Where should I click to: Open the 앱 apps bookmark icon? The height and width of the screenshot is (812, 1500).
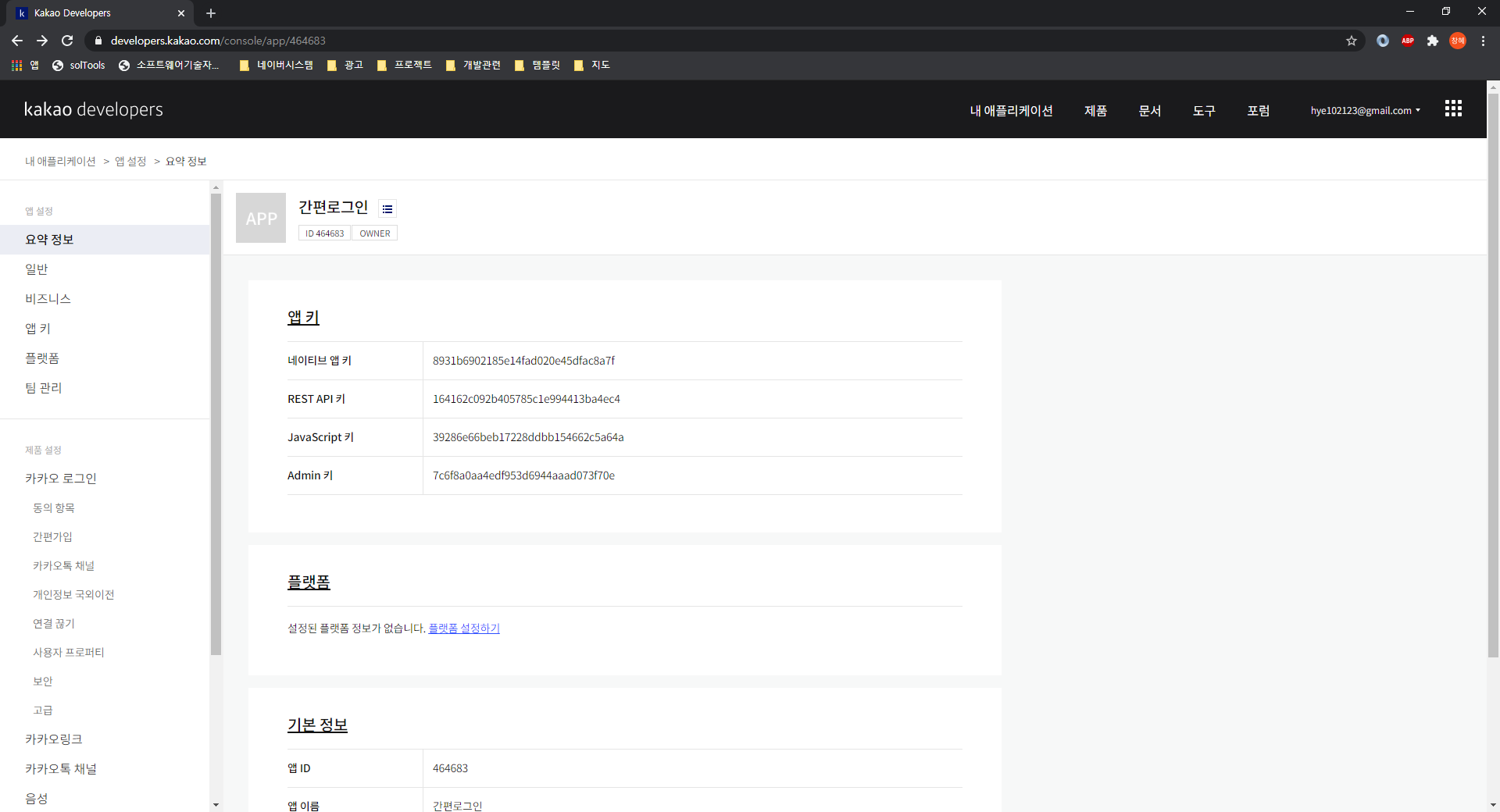point(25,65)
